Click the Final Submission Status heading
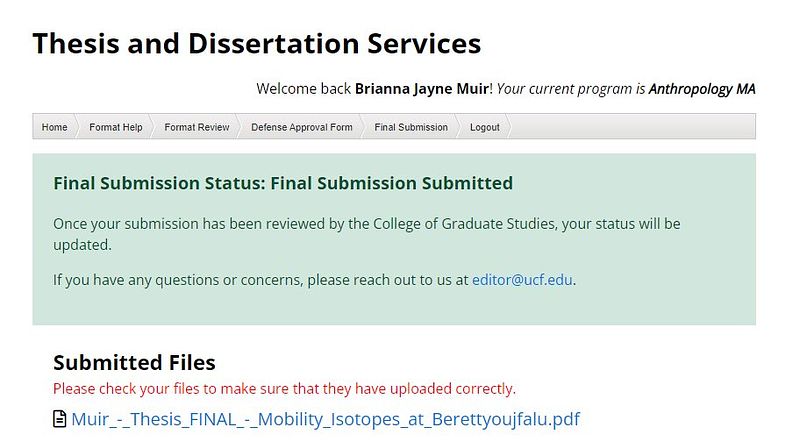Image resolution: width=800 pixels, height=448 pixels. coord(283,183)
